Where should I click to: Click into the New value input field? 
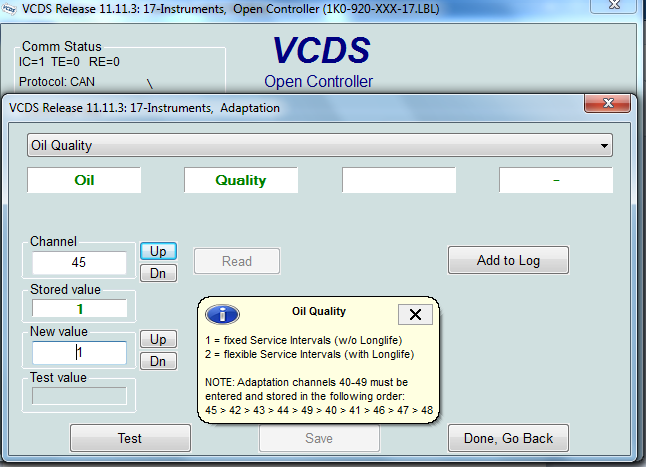(79, 353)
